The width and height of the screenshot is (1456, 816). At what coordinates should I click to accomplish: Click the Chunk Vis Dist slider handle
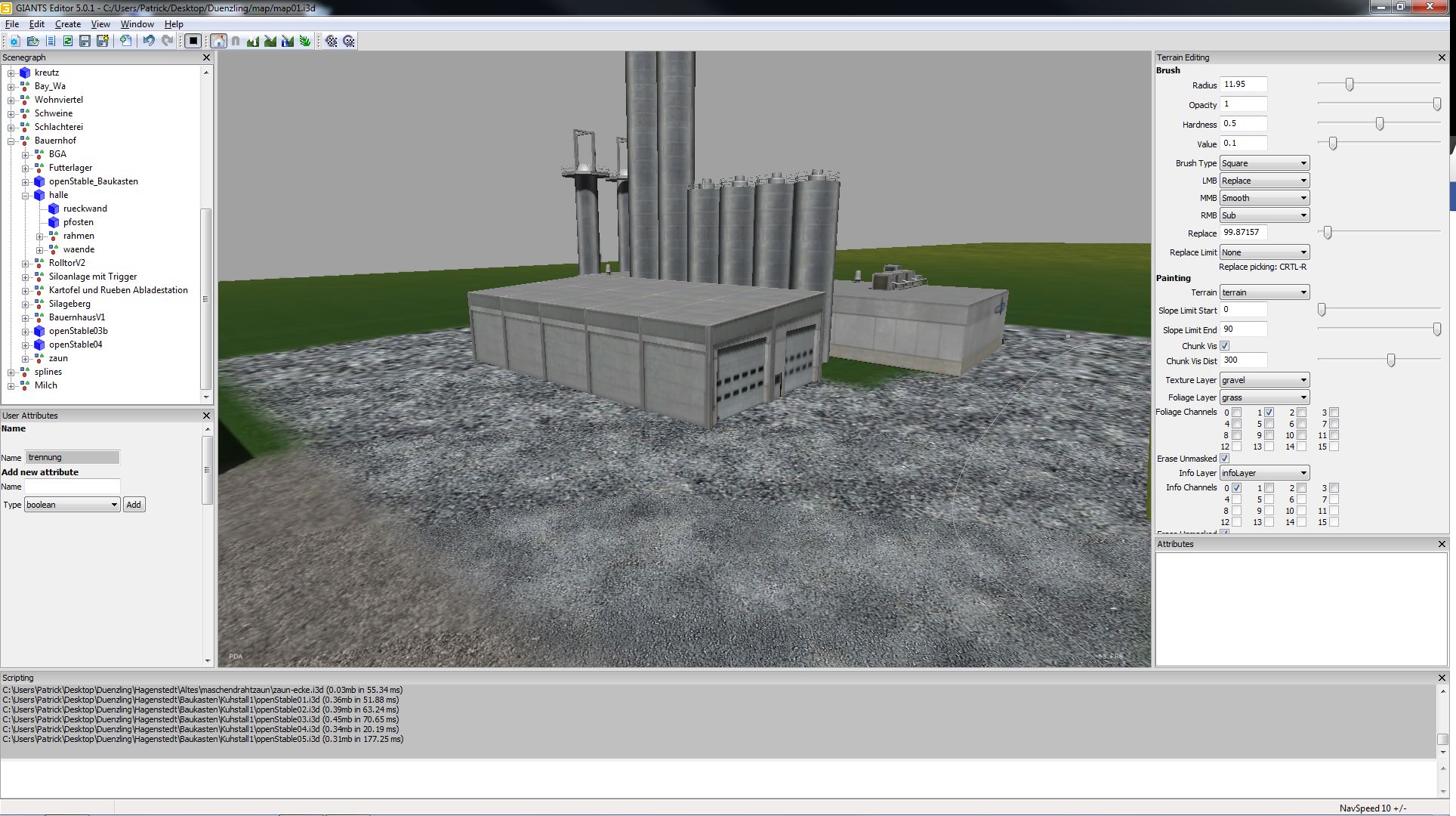pyautogui.click(x=1391, y=360)
